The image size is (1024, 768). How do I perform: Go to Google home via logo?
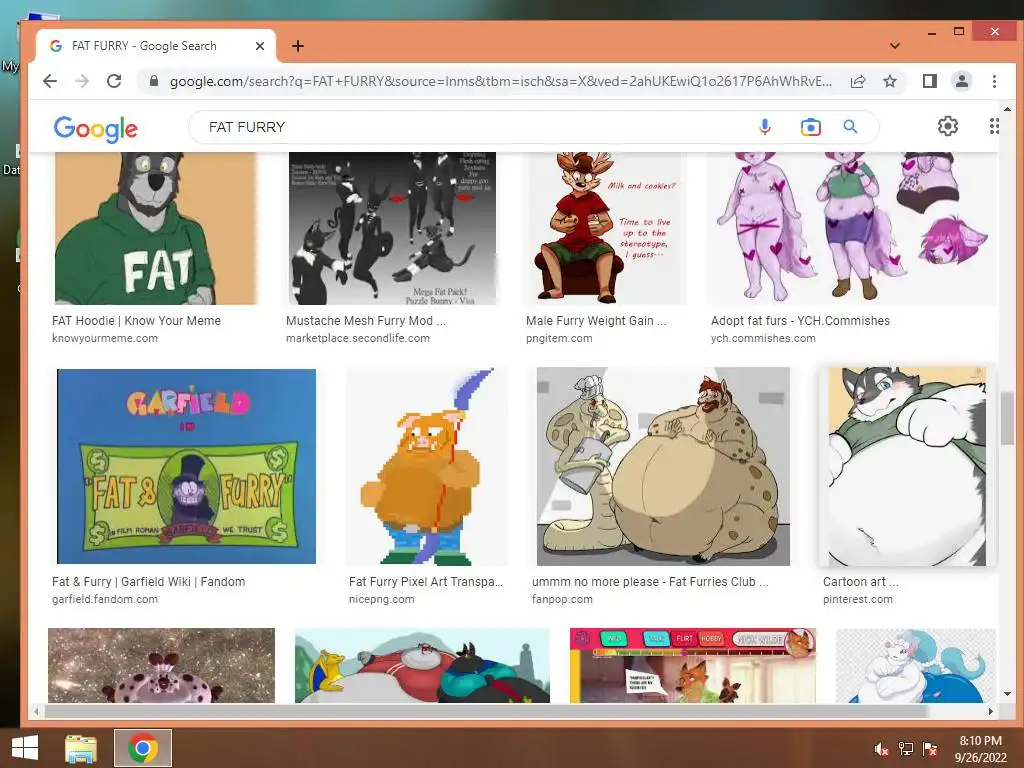[95, 129]
